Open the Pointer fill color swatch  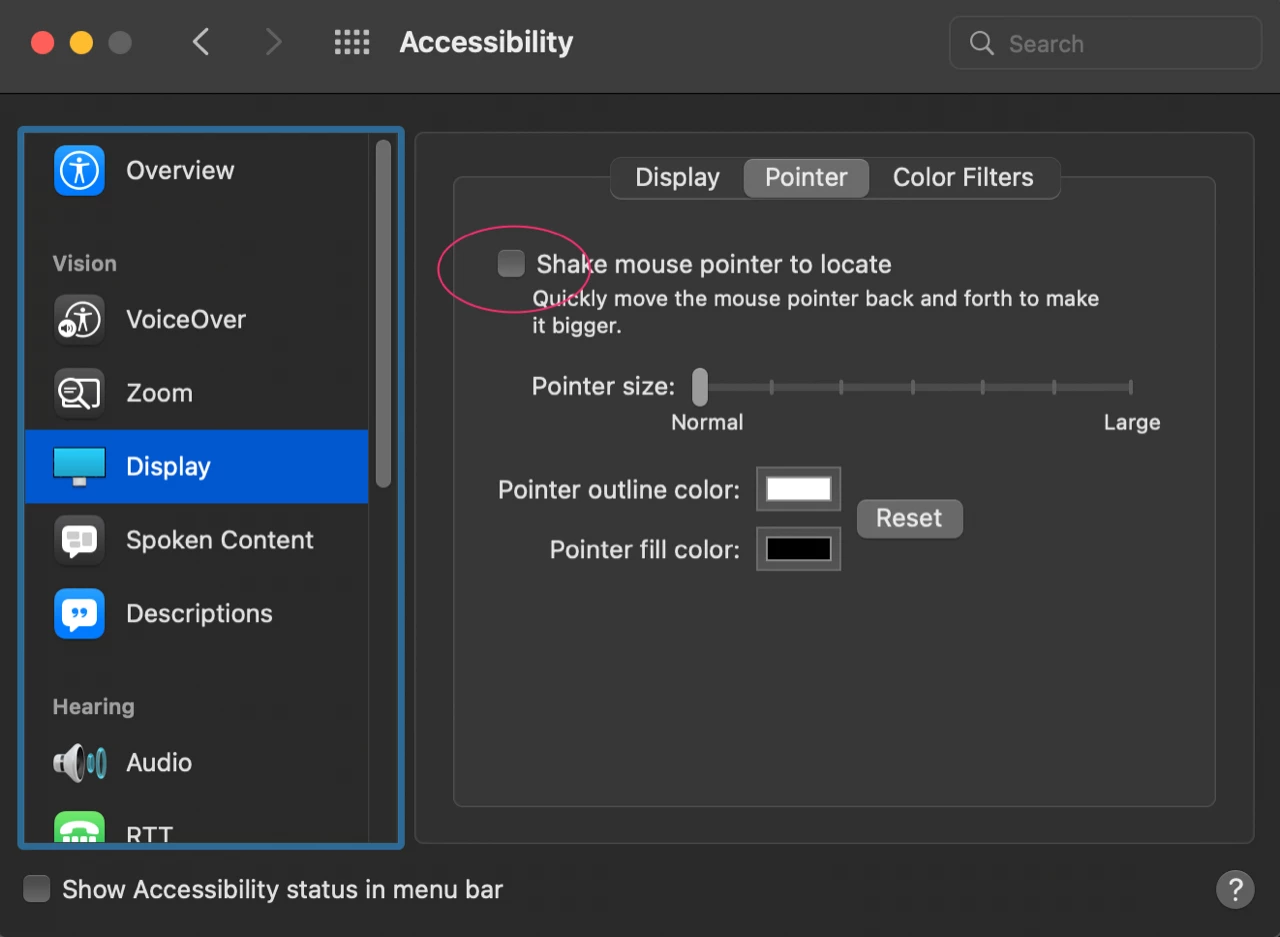798,549
